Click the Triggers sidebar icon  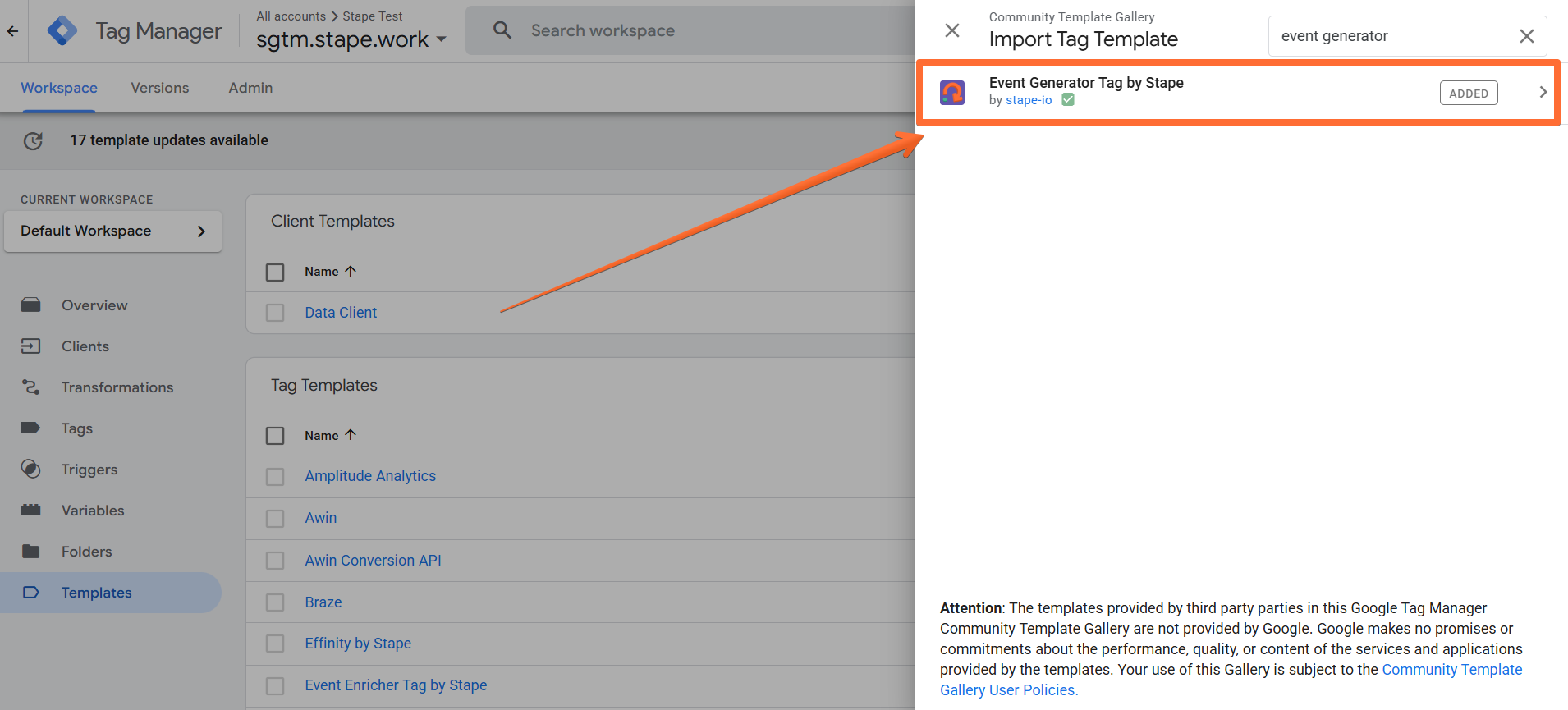[x=31, y=470]
